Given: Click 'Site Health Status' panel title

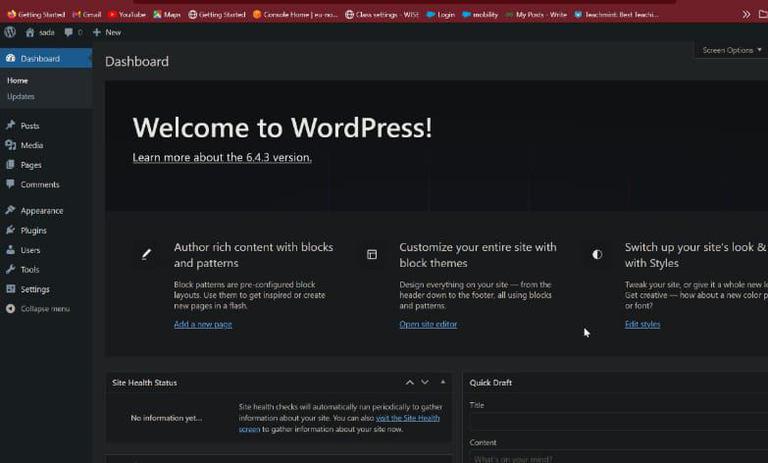Looking at the screenshot, I should tap(144, 383).
